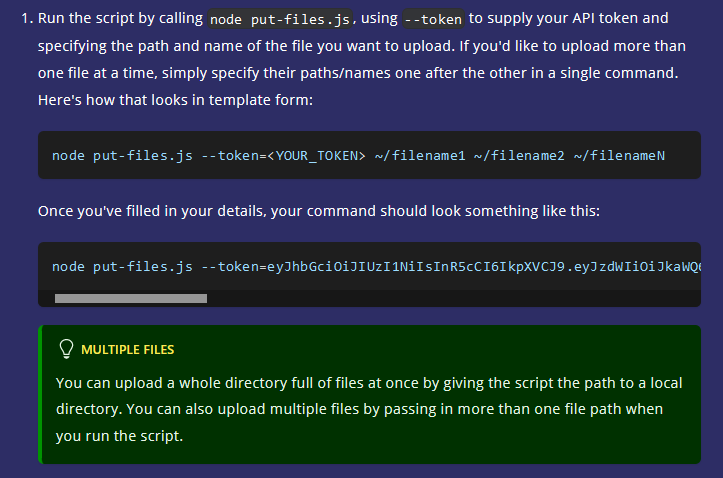Click '~/filenameN' in the template command
This screenshot has height=478, width=723.
[619, 155]
